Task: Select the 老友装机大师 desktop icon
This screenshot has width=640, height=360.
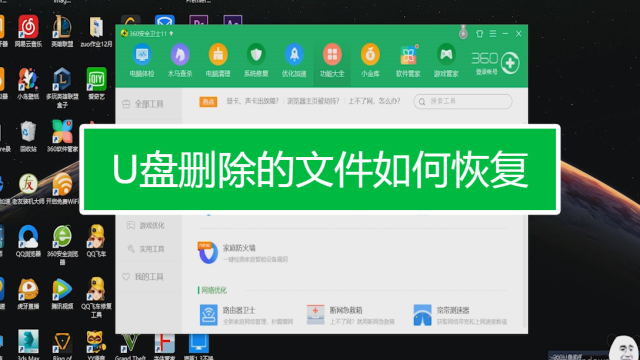Action: click(x=28, y=189)
